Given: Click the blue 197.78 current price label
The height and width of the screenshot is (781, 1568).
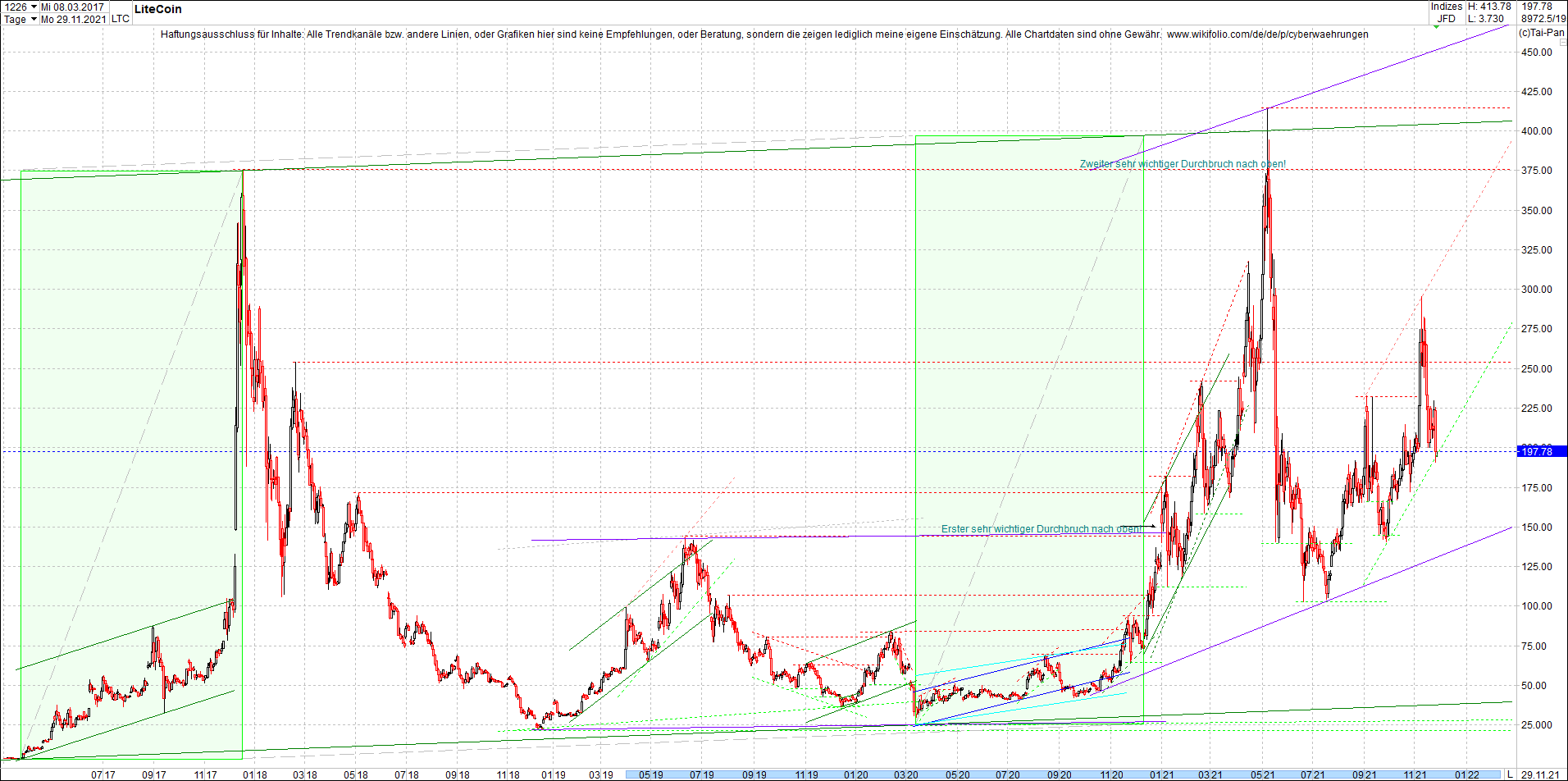Looking at the screenshot, I should (1543, 451).
